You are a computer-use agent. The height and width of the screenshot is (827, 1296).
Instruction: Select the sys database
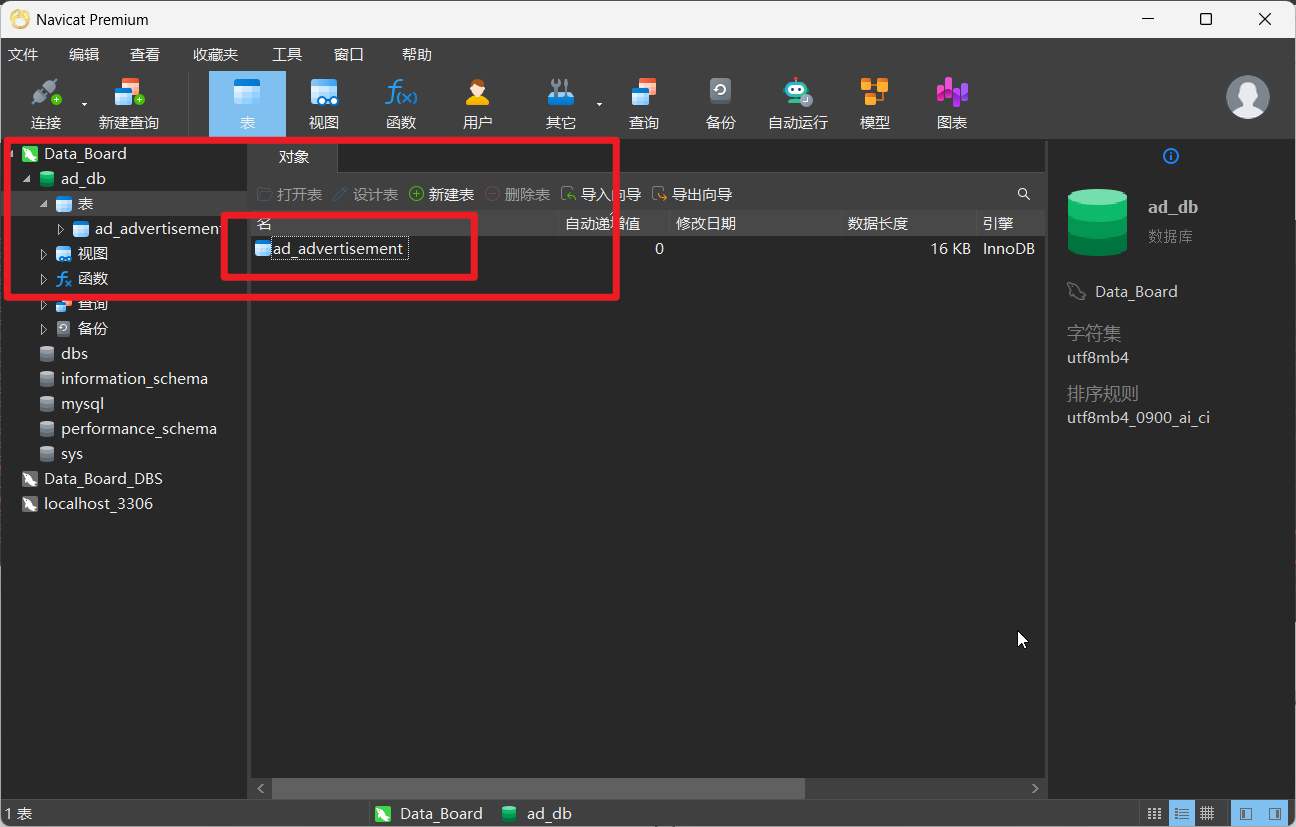point(71,454)
